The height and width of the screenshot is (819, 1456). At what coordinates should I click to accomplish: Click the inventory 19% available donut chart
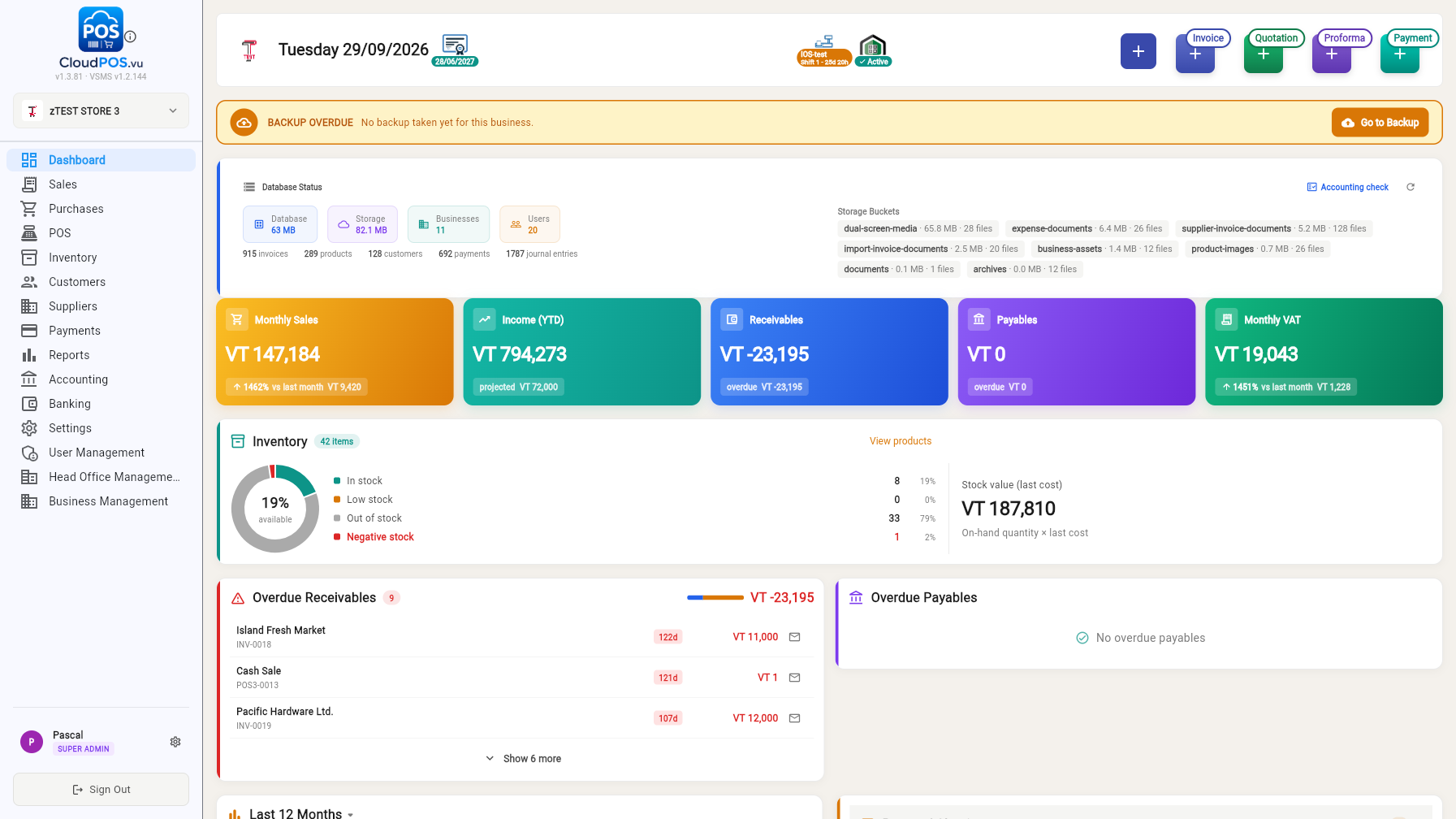pos(275,509)
